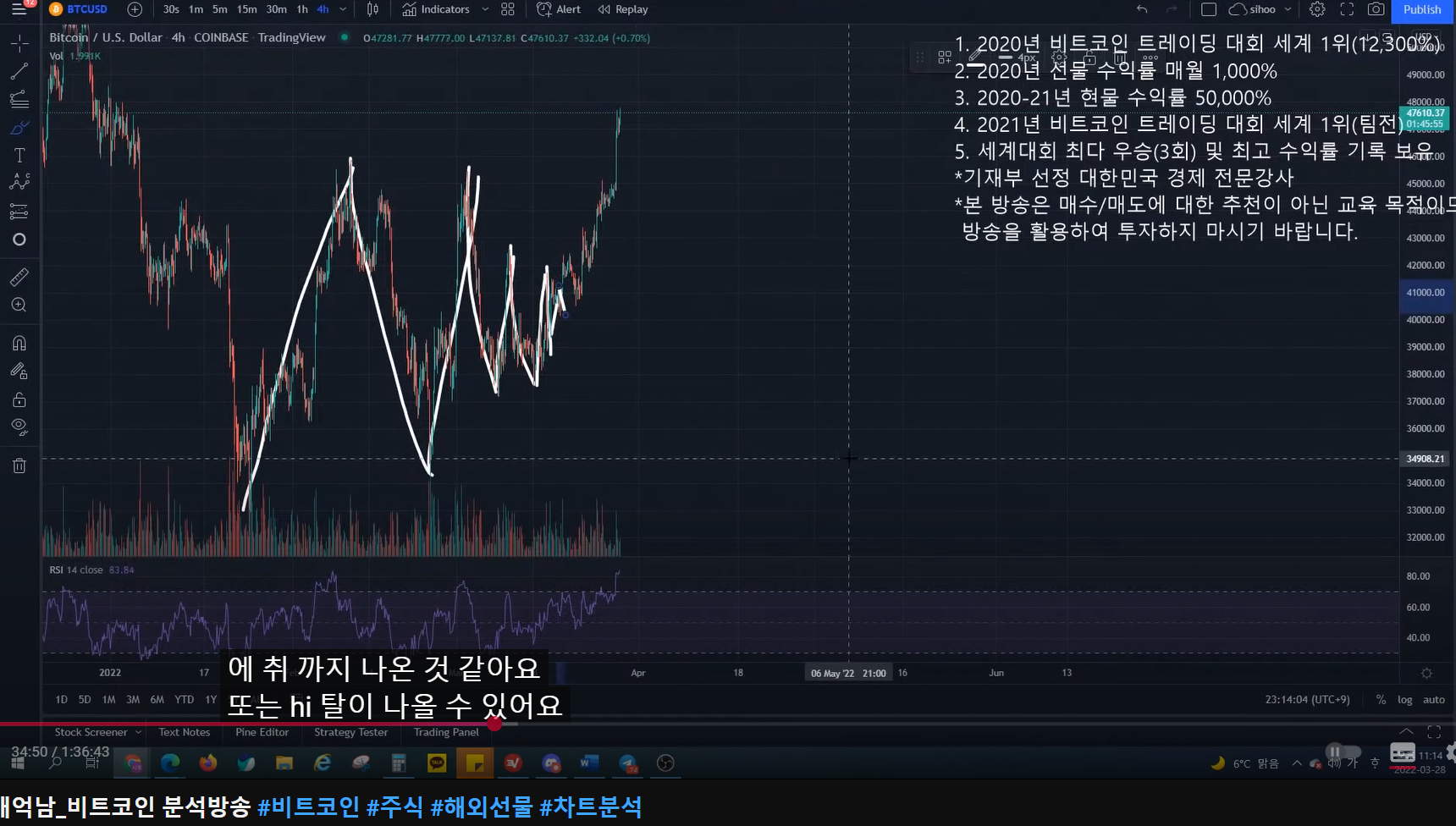Switch to the 1h timeframe
This screenshot has width=1456, height=826.
302,9
